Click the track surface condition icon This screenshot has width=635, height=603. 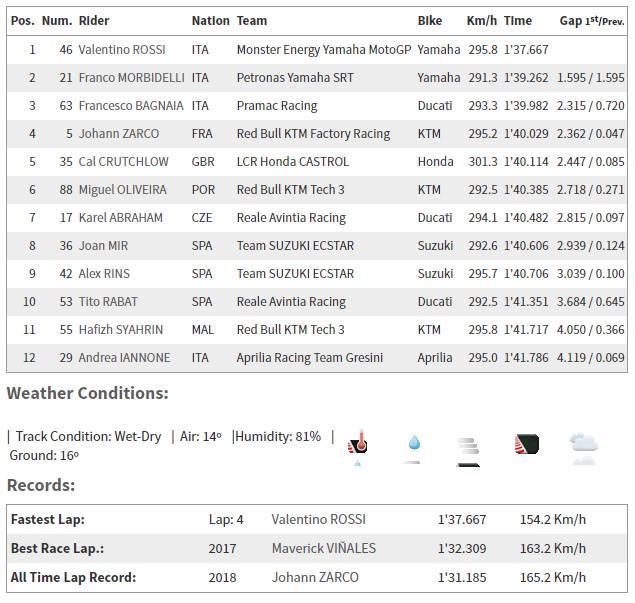[526, 445]
